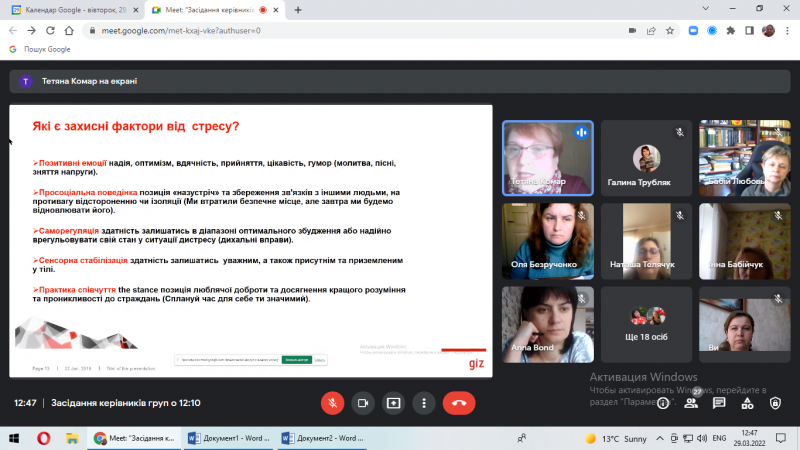
Task: Open the browser home page
Action: pos(69,31)
